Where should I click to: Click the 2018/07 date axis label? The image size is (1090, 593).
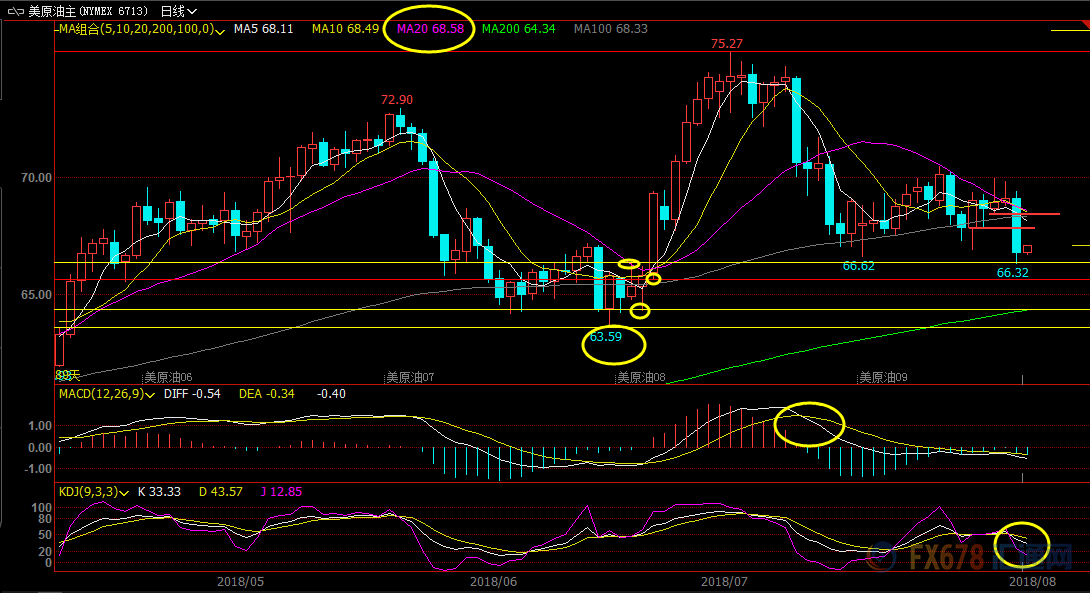tap(724, 582)
